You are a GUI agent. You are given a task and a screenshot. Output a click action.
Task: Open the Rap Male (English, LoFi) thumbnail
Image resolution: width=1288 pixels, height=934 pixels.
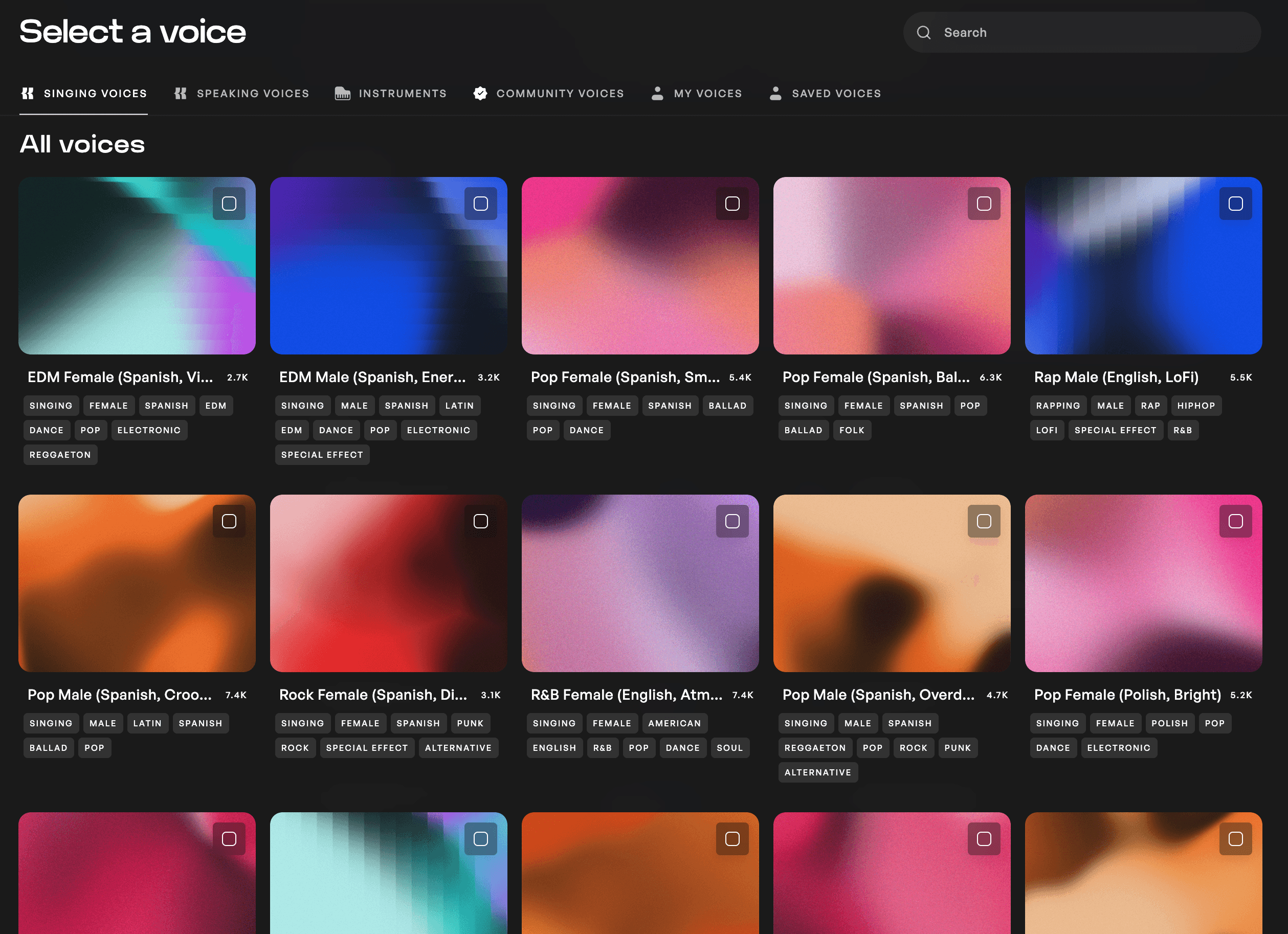[x=1143, y=265]
